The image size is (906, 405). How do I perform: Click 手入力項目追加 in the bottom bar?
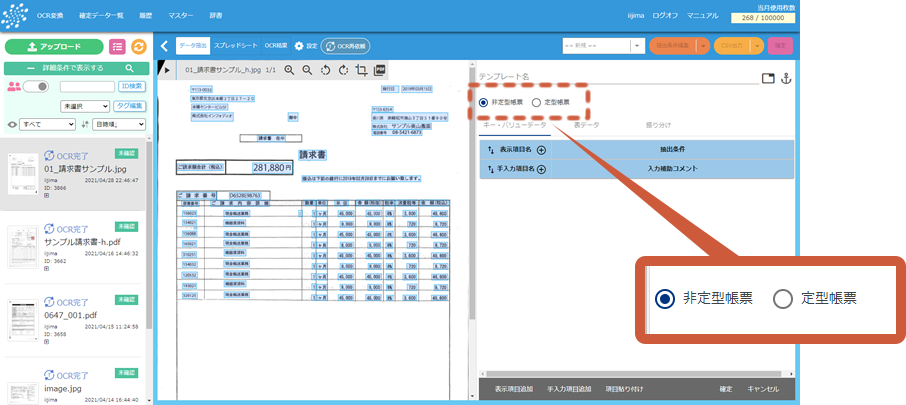[569, 389]
